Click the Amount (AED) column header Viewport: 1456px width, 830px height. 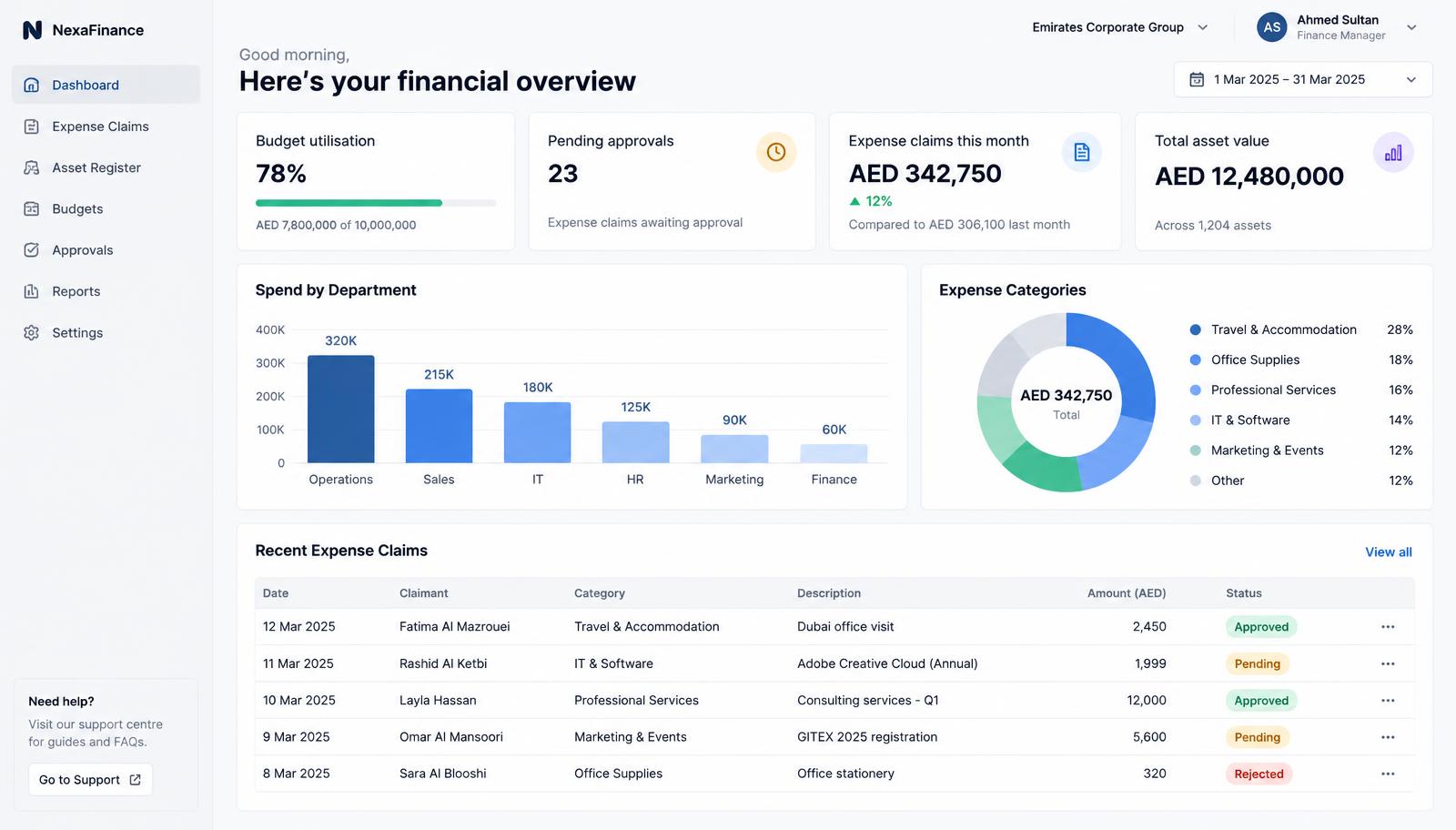point(1127,593)
